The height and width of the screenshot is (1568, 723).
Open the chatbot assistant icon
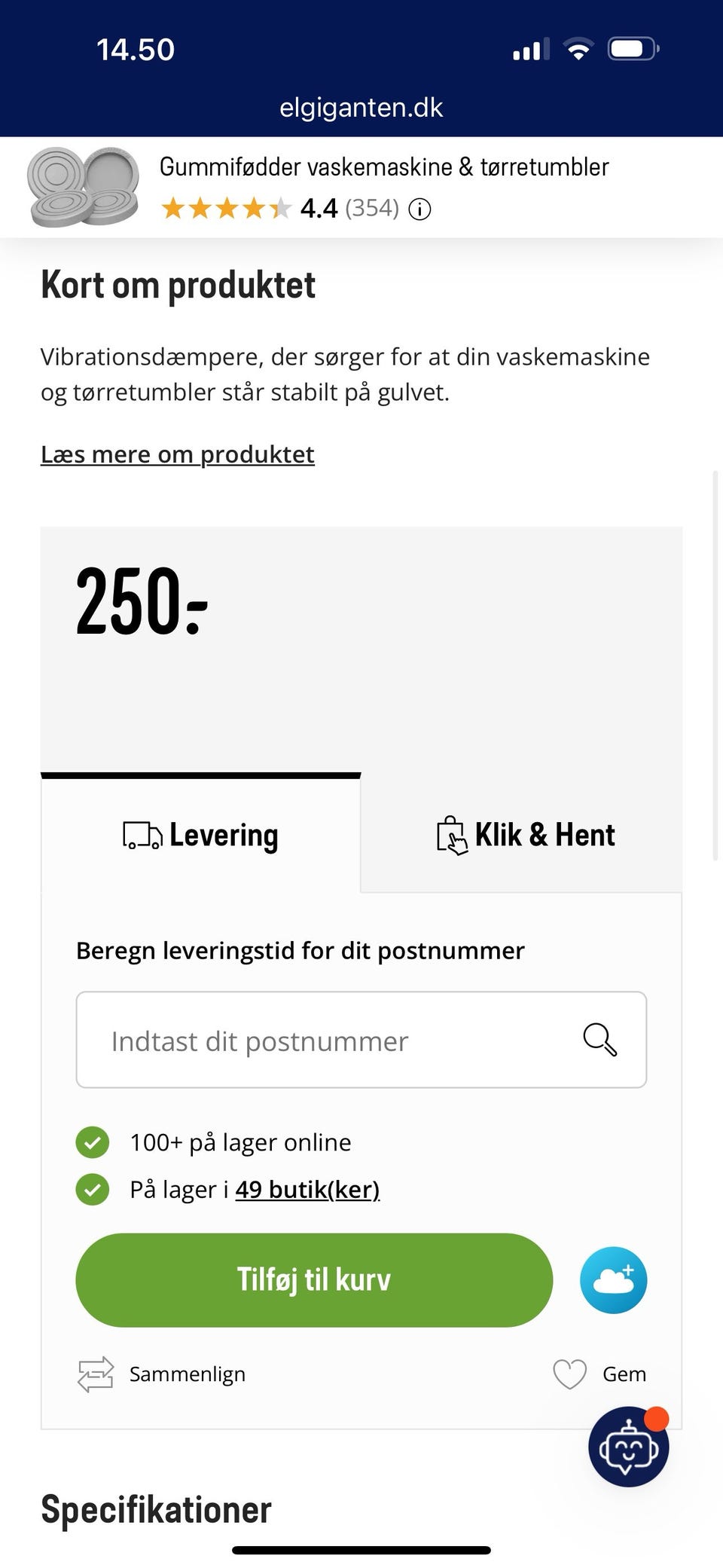[628, 1447]
